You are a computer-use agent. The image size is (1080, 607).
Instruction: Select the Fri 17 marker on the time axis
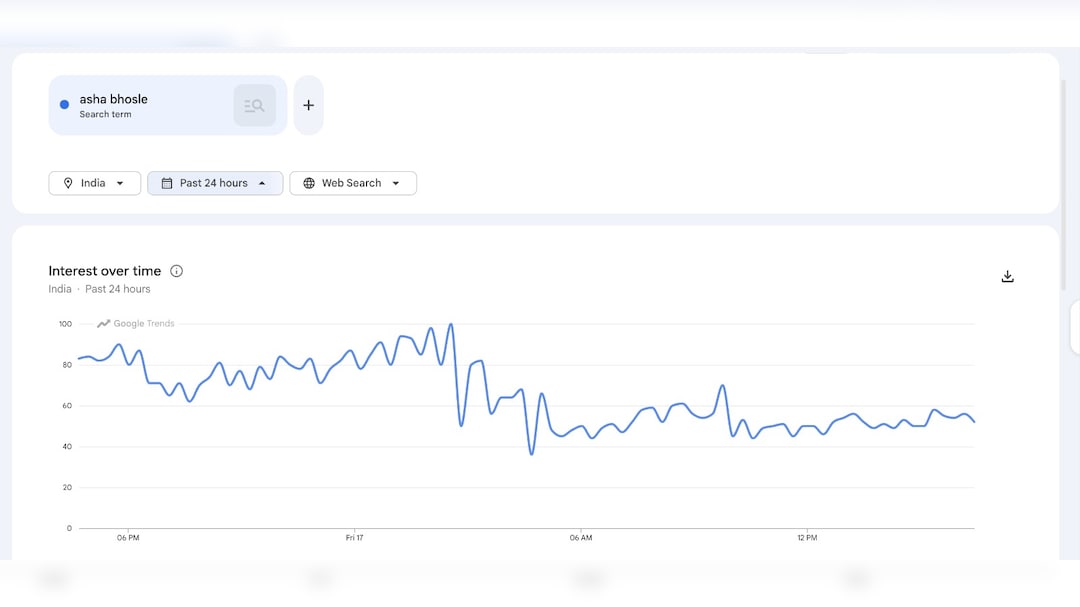point(354,538)
